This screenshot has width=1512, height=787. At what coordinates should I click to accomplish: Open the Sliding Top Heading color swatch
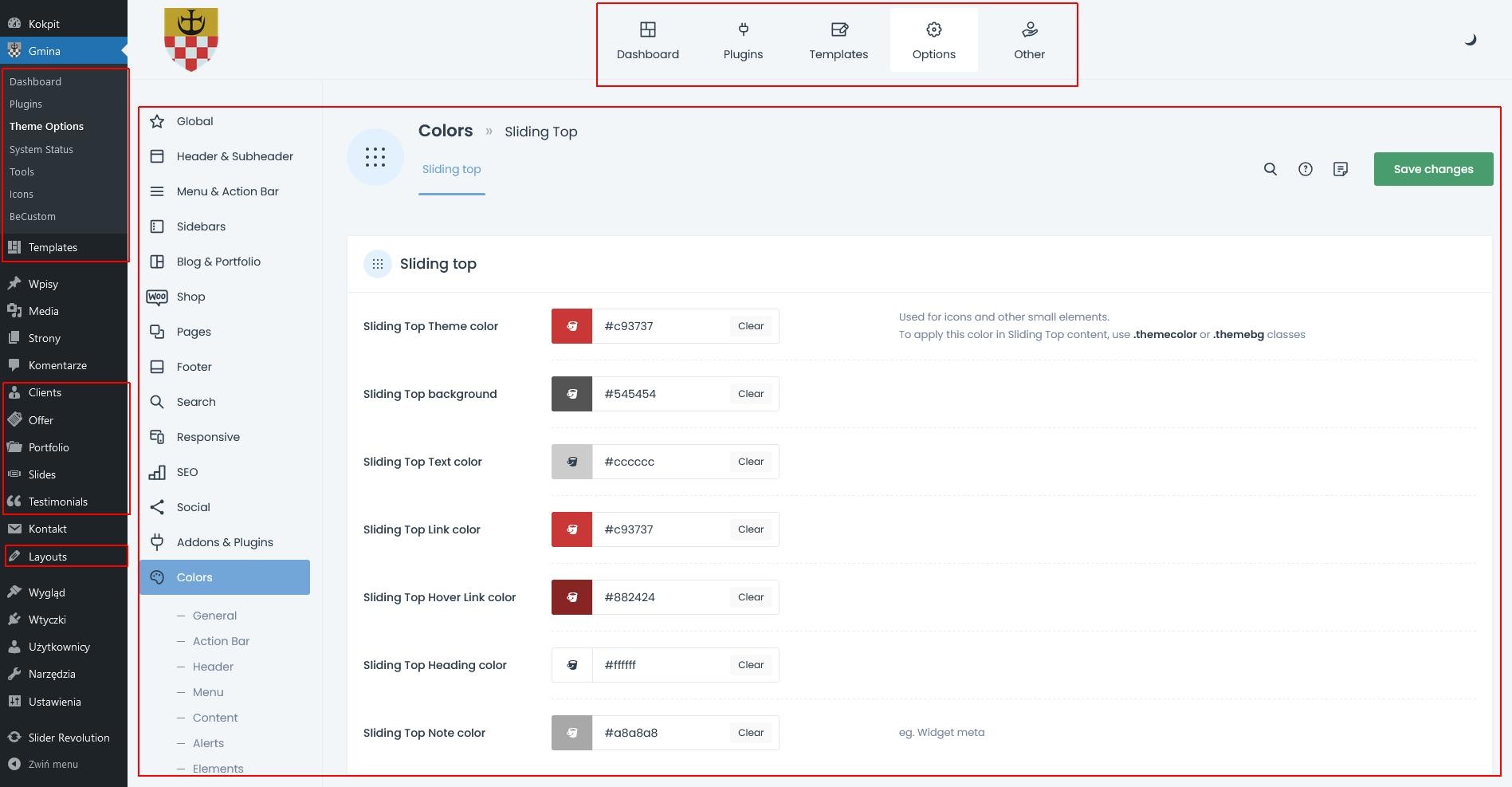pos(571,665)
